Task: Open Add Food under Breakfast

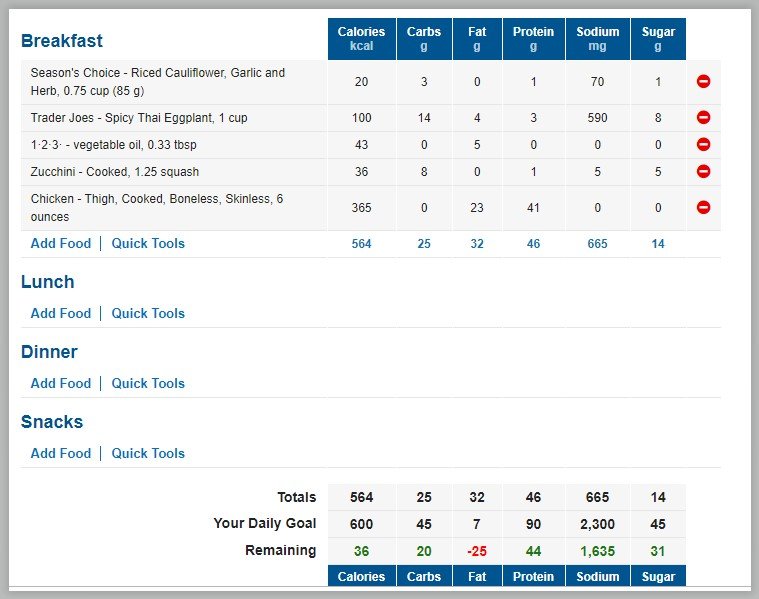Action: pos(61,243)
